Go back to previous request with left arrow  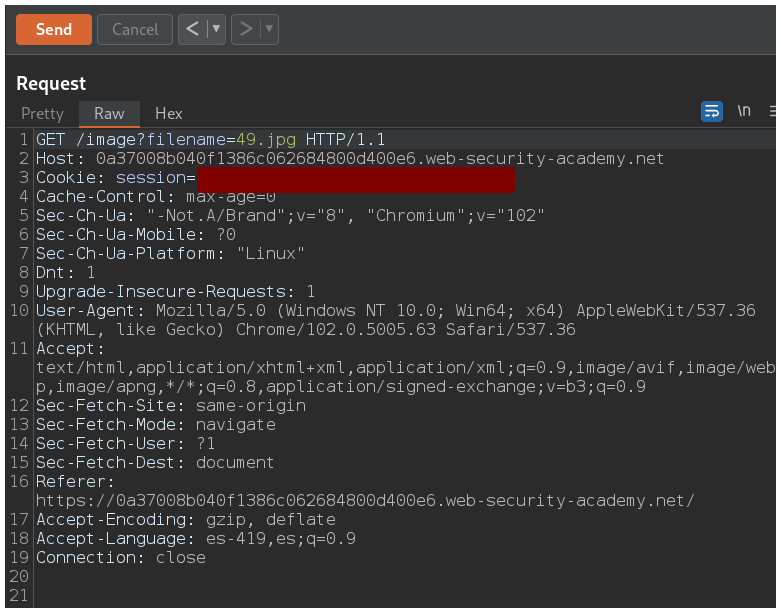[x=192, y=29]
